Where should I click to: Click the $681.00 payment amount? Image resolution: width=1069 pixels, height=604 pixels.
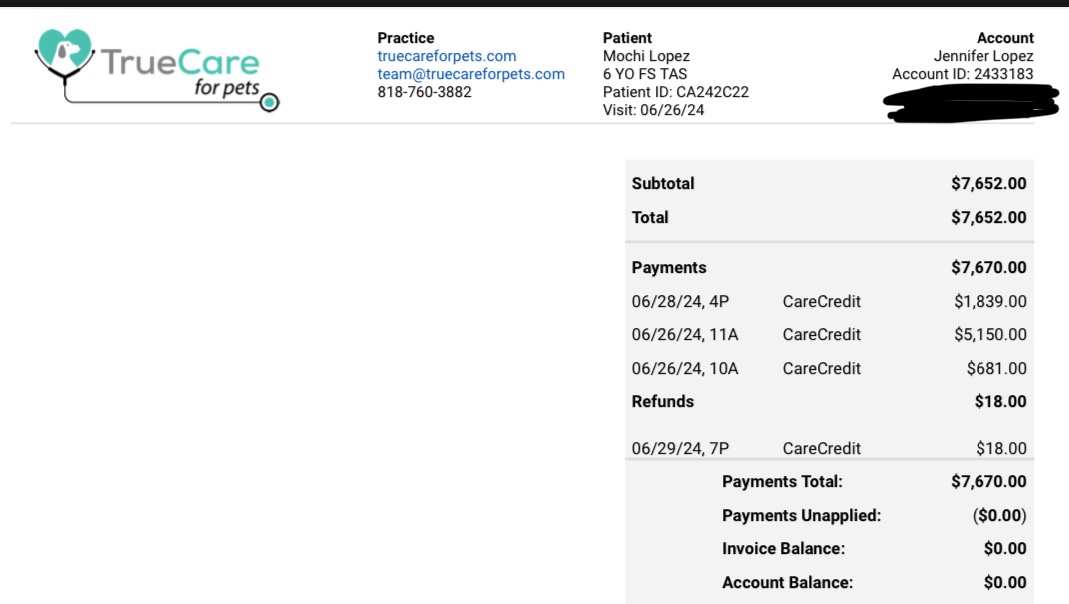[x=996, y=369]
